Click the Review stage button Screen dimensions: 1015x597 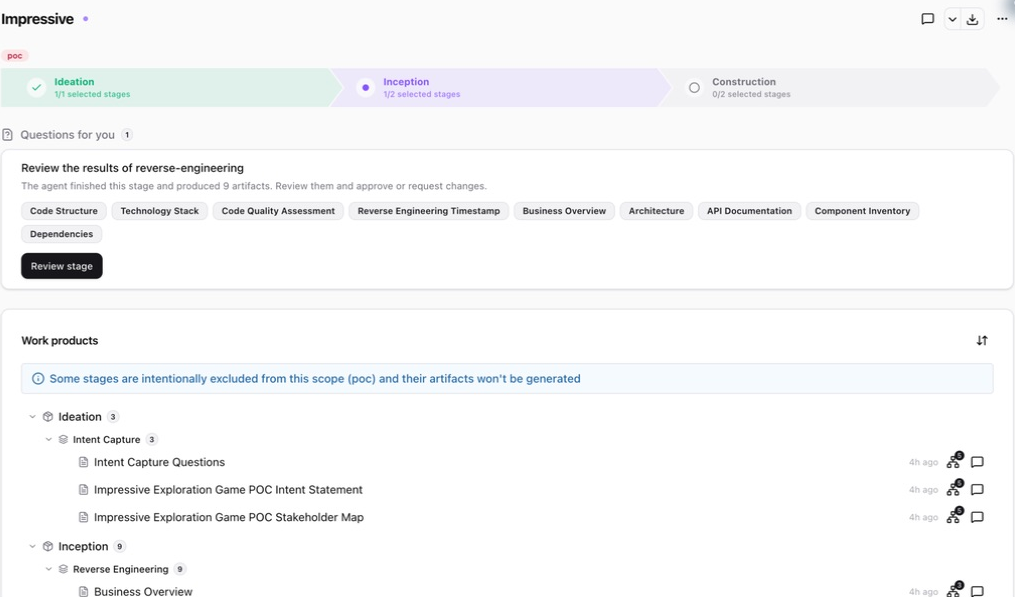point(61,266)
